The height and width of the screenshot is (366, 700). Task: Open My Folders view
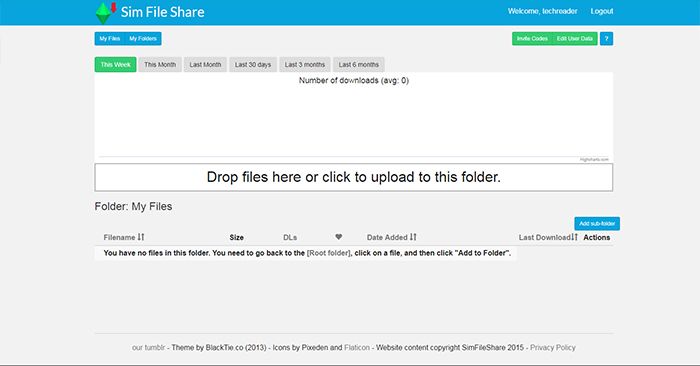[x=143, y=39]
